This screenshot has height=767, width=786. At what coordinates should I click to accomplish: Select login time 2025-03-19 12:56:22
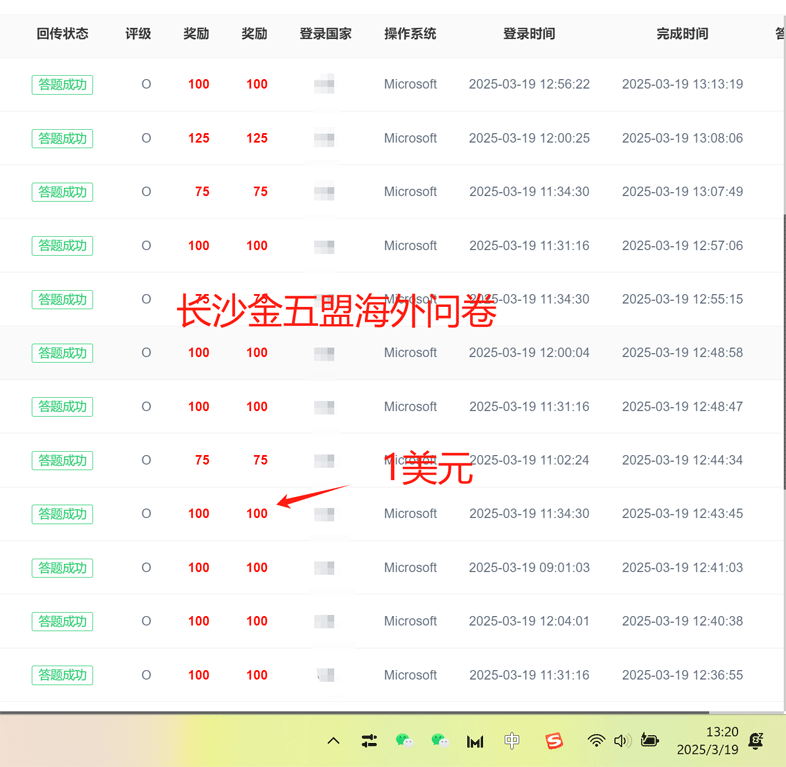pos(529,84)
